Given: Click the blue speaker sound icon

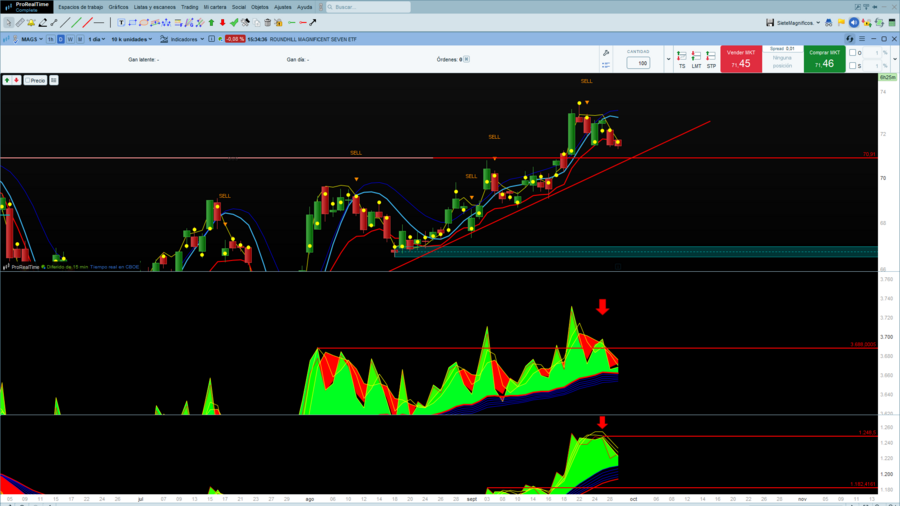Looking at the screenshot, I should (x=854, y=23).
